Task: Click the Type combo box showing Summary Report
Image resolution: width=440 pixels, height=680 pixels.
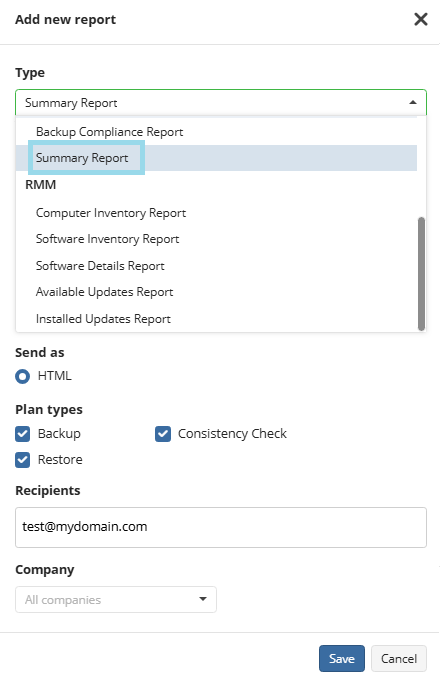Action: click(221, 103)
